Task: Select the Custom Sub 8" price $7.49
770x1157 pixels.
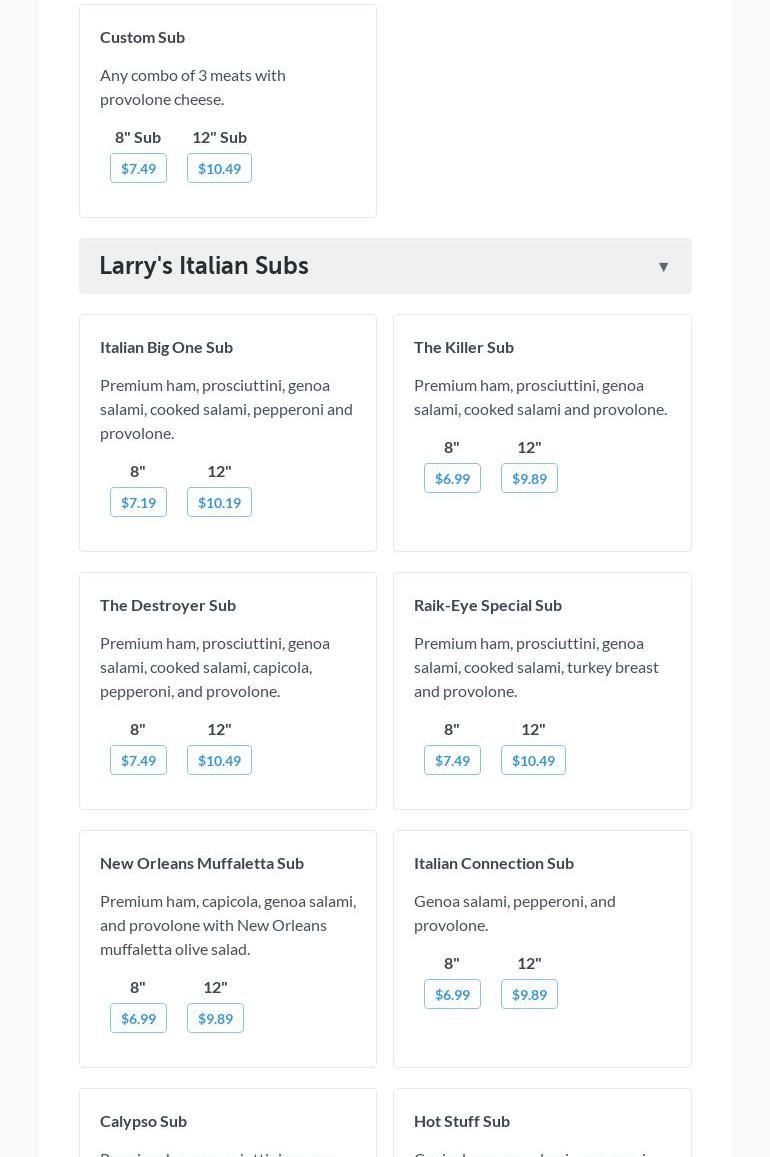Action: pyautogui.click(x=138, y=168)
